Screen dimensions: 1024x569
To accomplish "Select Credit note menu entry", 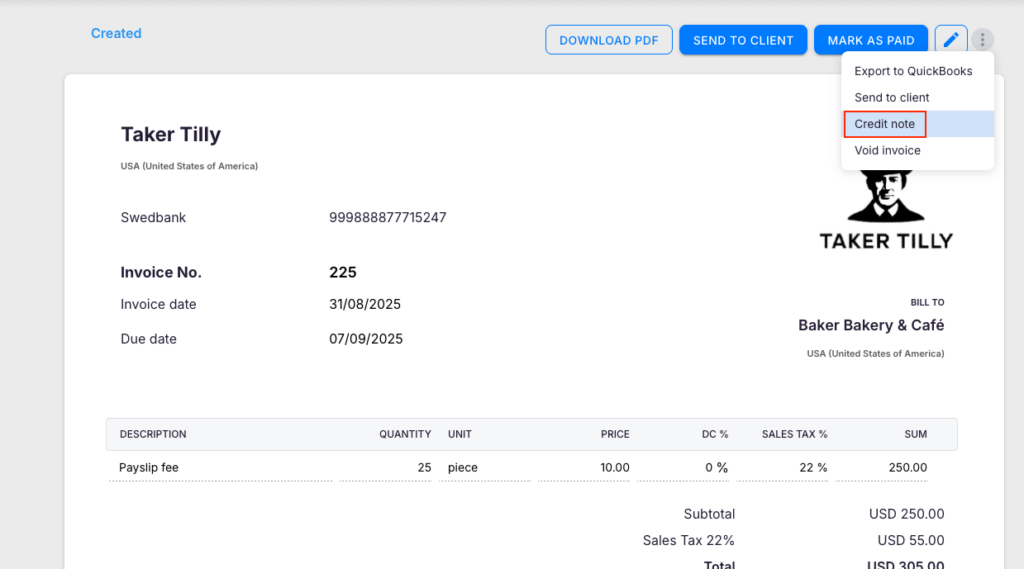I will [885, 124].
